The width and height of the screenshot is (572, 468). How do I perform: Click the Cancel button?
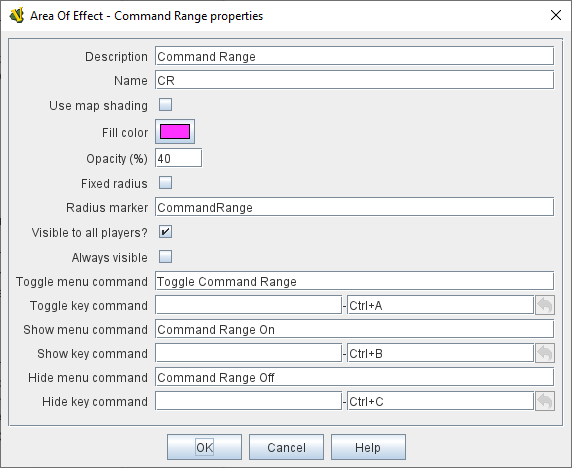point(286,447)
